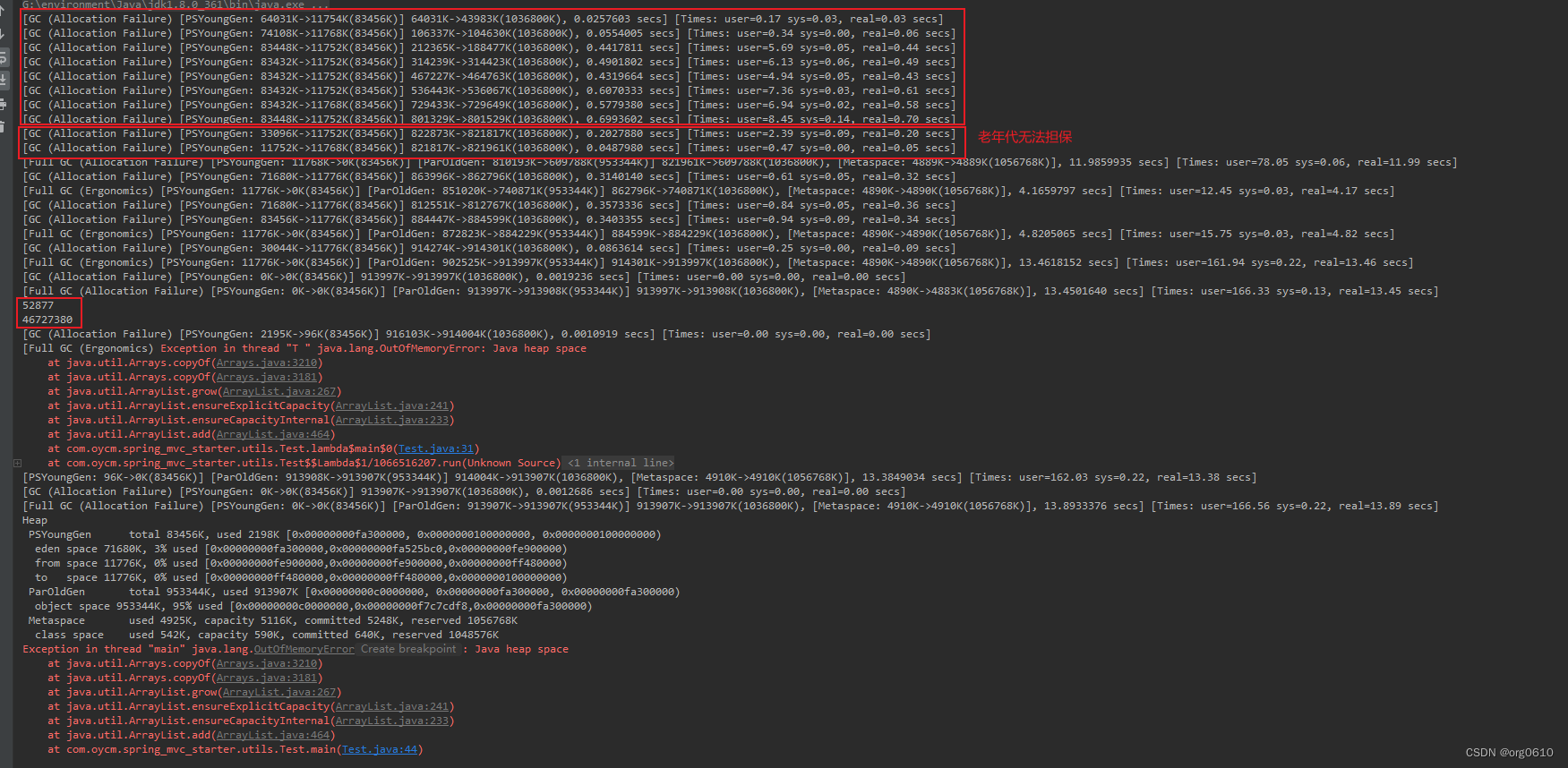Open Arrays.java:3210 link in main thread trace

[x=267, y=663]
